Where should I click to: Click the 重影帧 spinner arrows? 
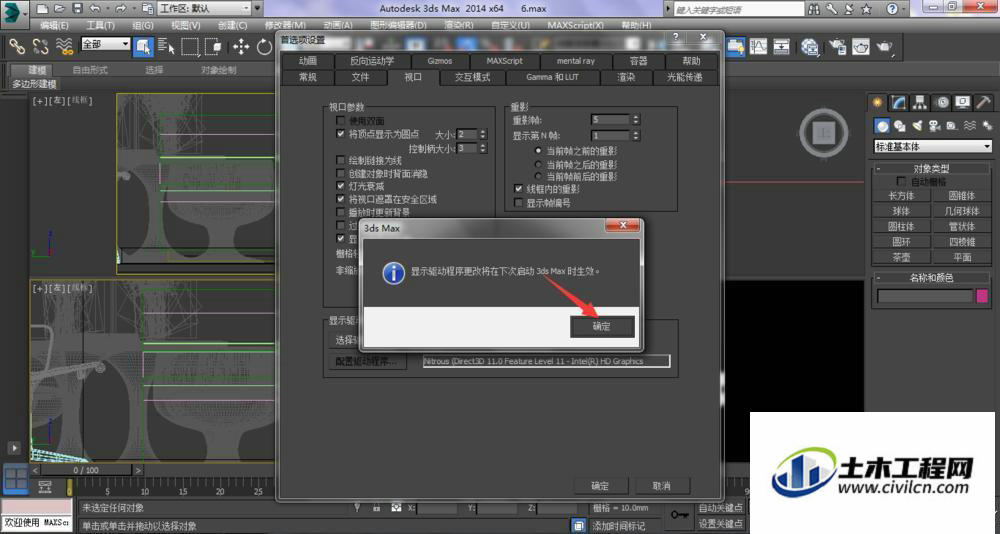point(635,119)
